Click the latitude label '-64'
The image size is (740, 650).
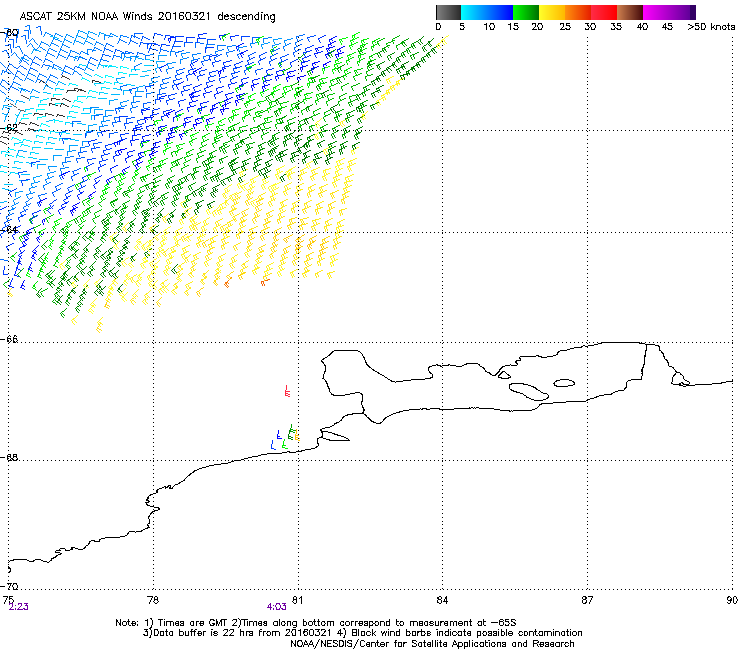(9, 230)
